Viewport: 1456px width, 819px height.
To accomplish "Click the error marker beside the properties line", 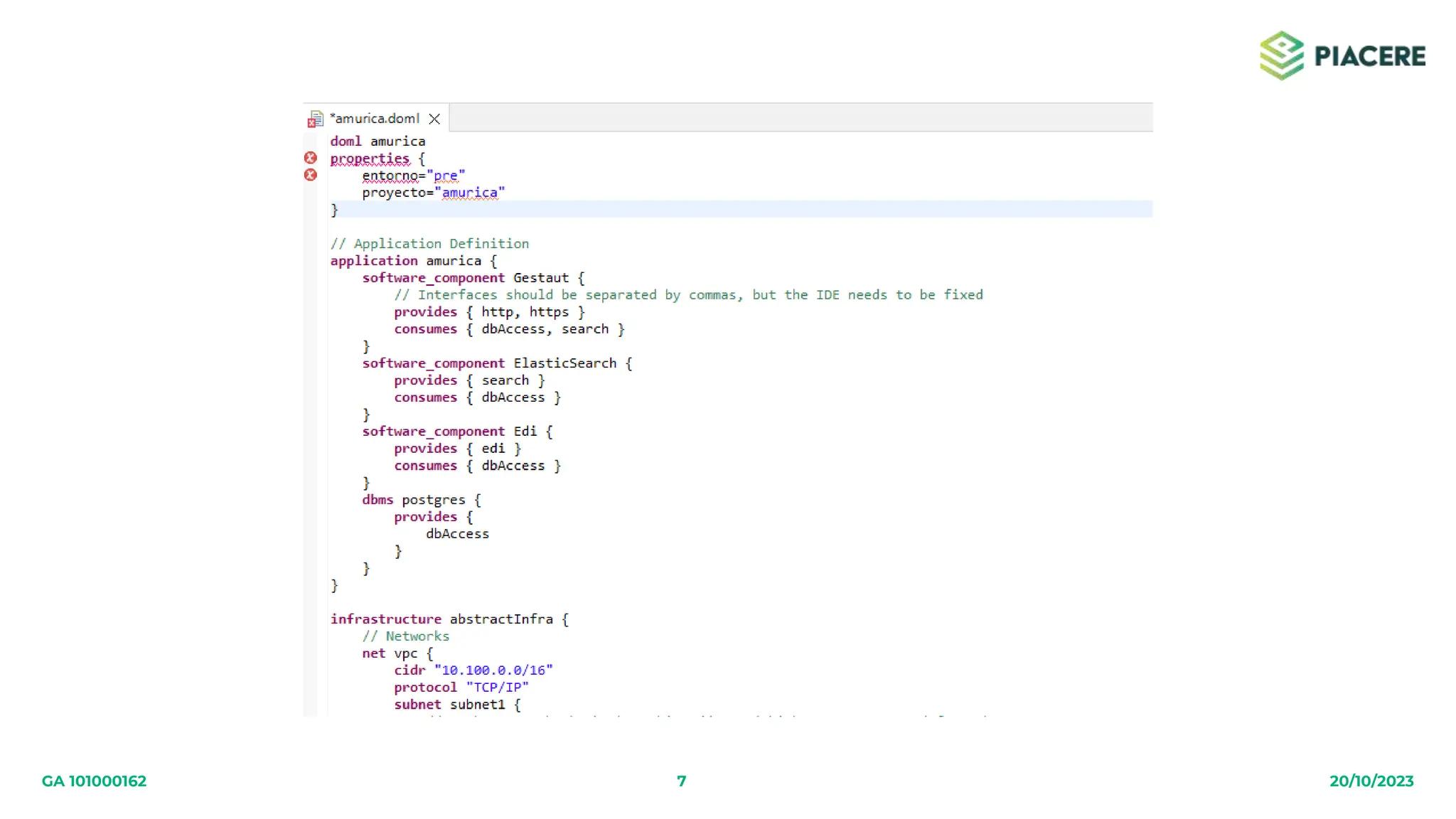I will click(311, 158).
